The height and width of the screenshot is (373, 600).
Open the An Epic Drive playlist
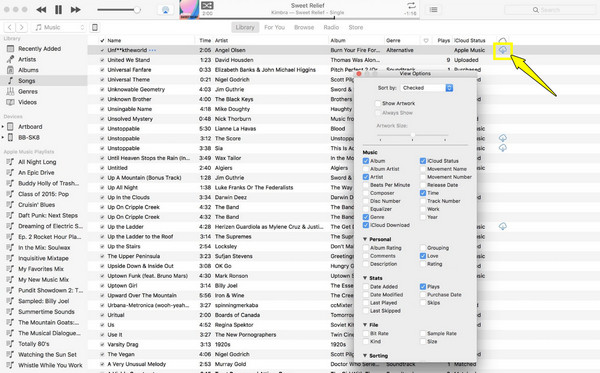click(36, 173)
